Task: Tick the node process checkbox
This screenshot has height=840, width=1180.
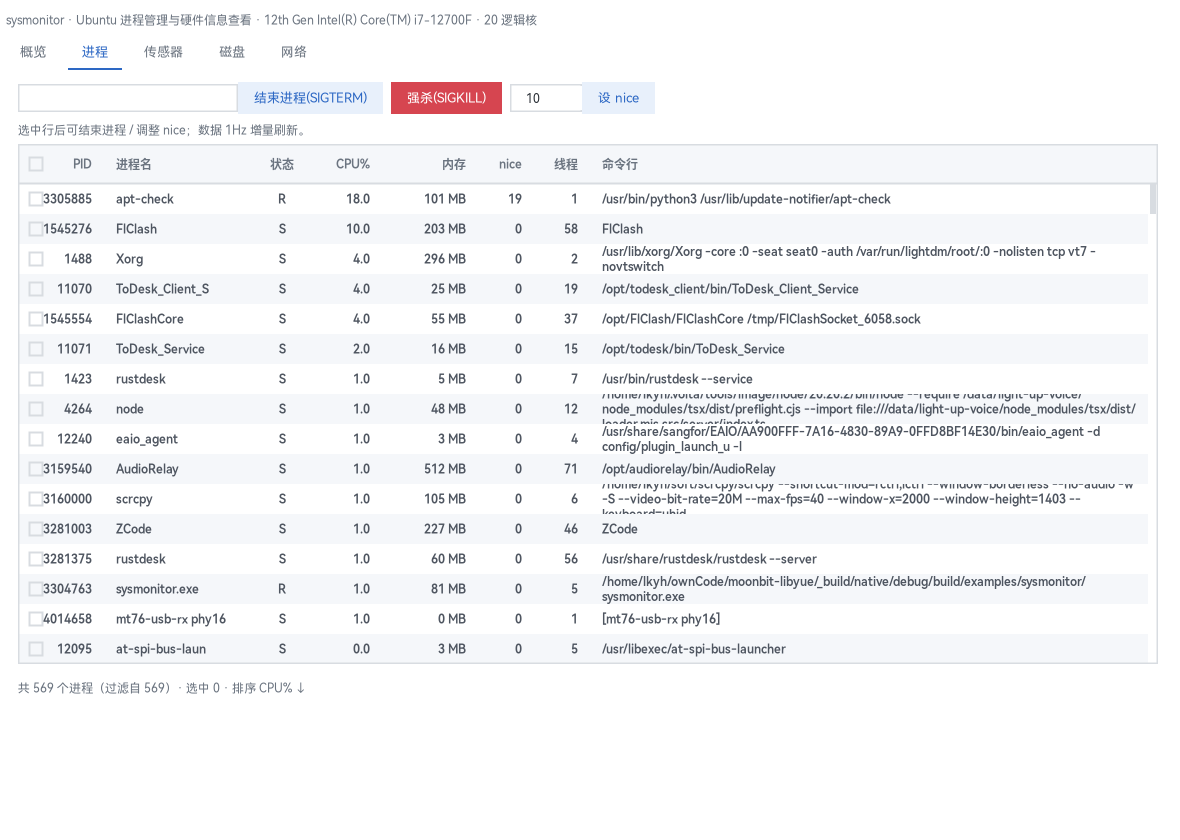Action: (x=36, y=409)
